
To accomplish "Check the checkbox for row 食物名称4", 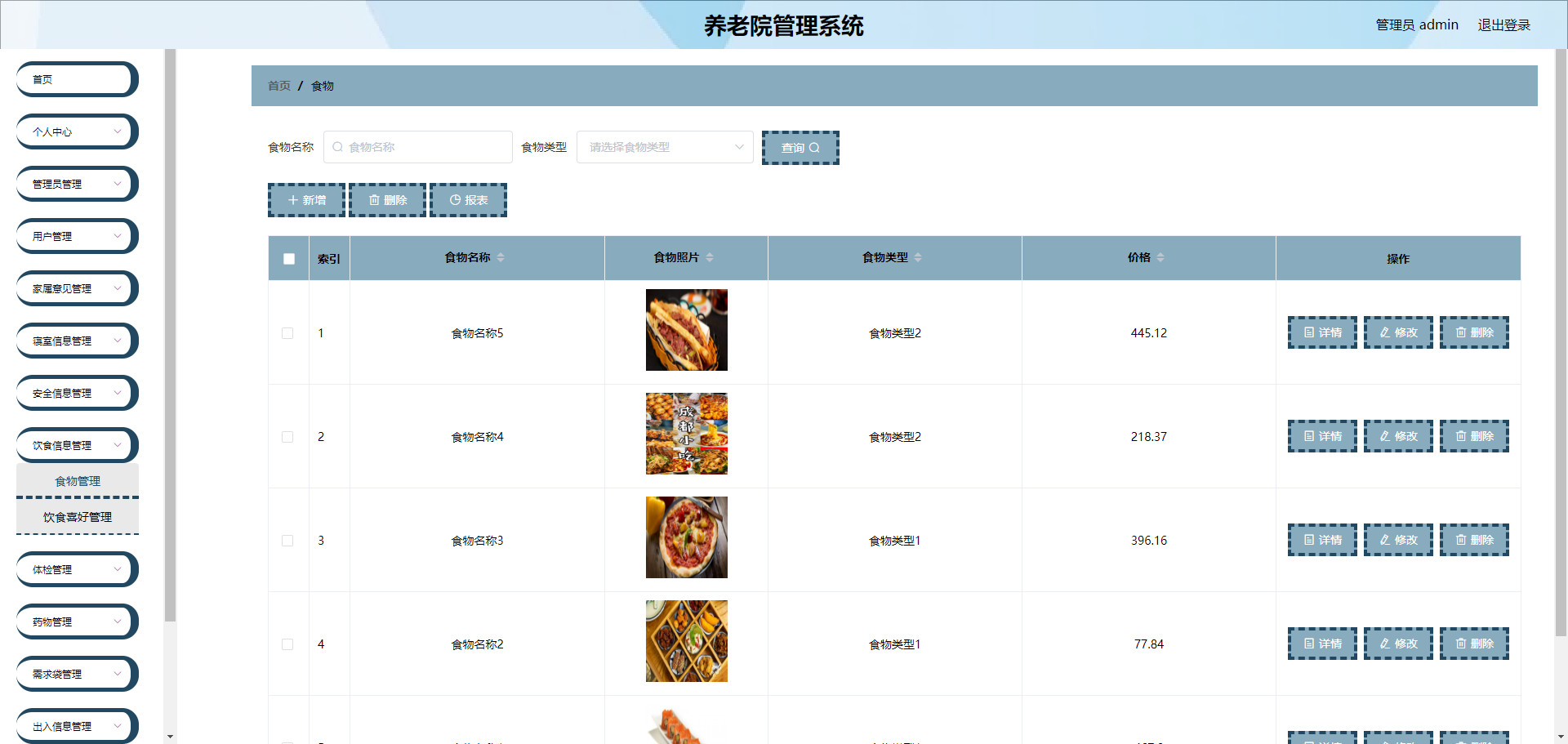I will pos(287,437).
